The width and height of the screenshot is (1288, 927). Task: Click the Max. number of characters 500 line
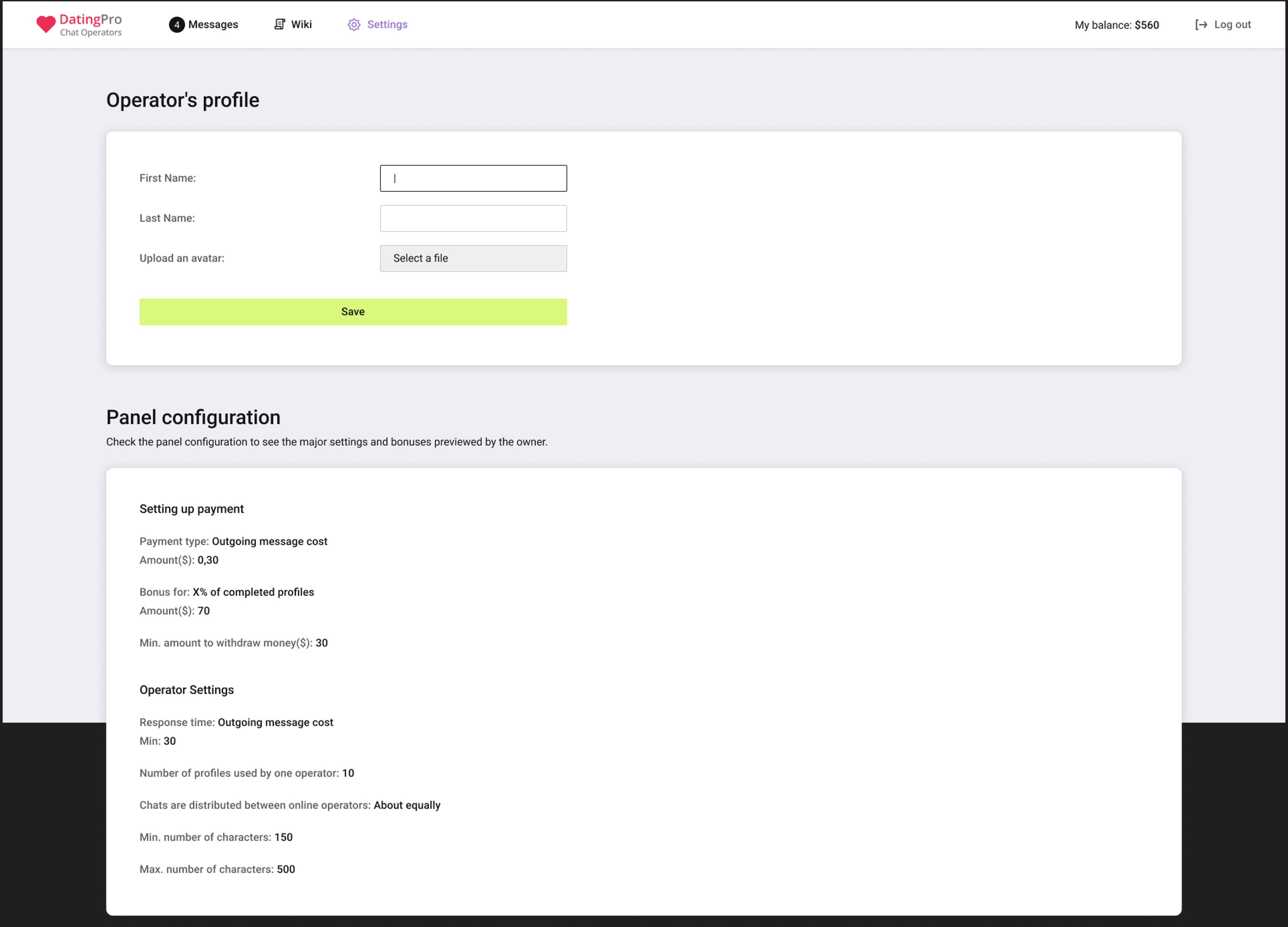[x=218, y=869]
